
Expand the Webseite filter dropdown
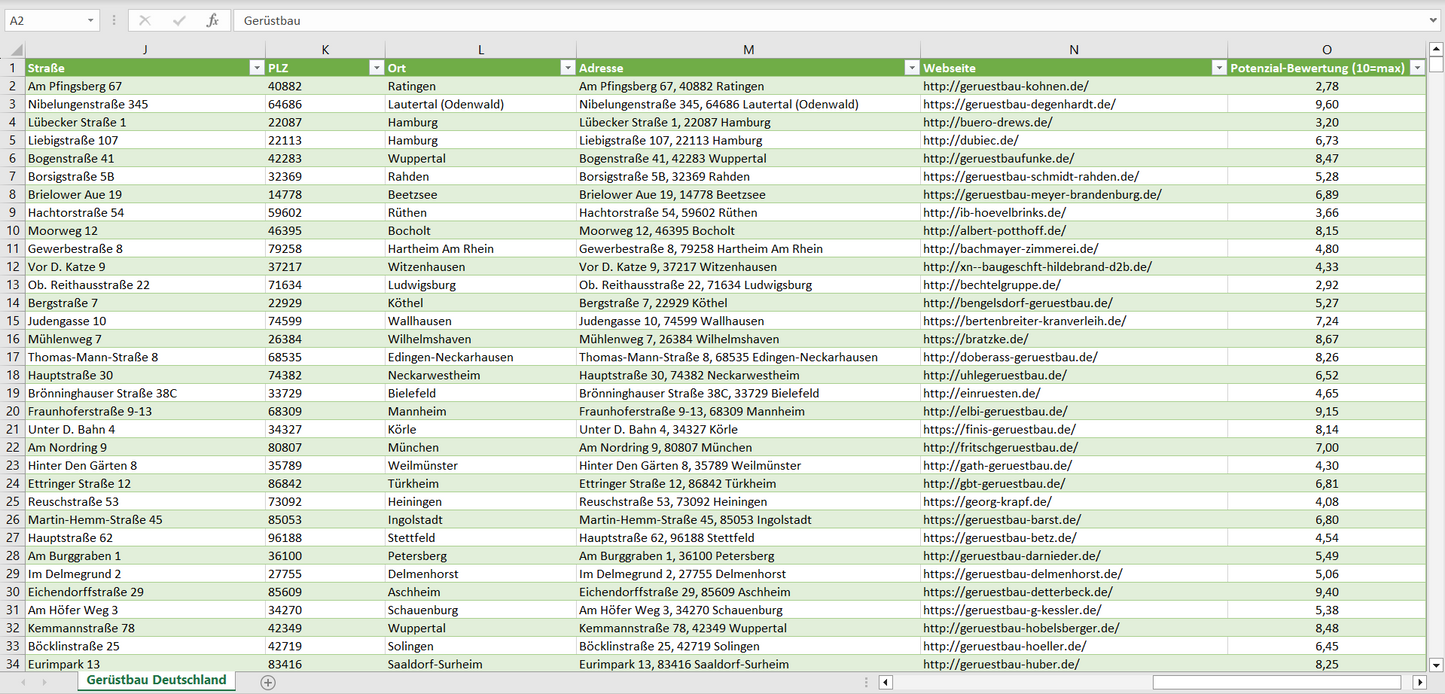(x=1218, y=68)
